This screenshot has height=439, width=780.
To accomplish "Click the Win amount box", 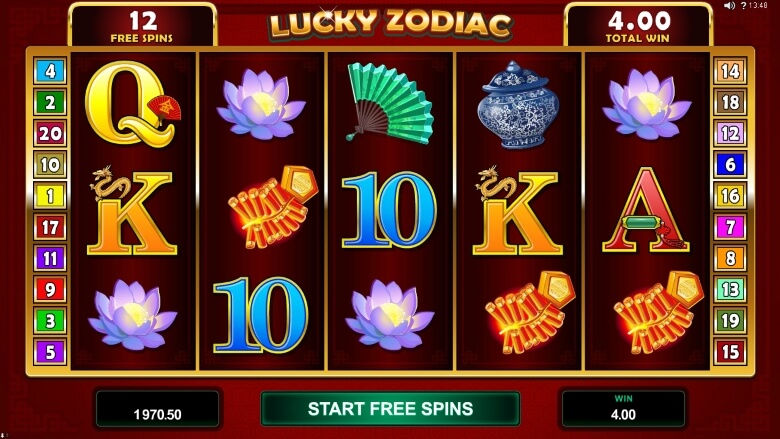I will coord(623,409).
